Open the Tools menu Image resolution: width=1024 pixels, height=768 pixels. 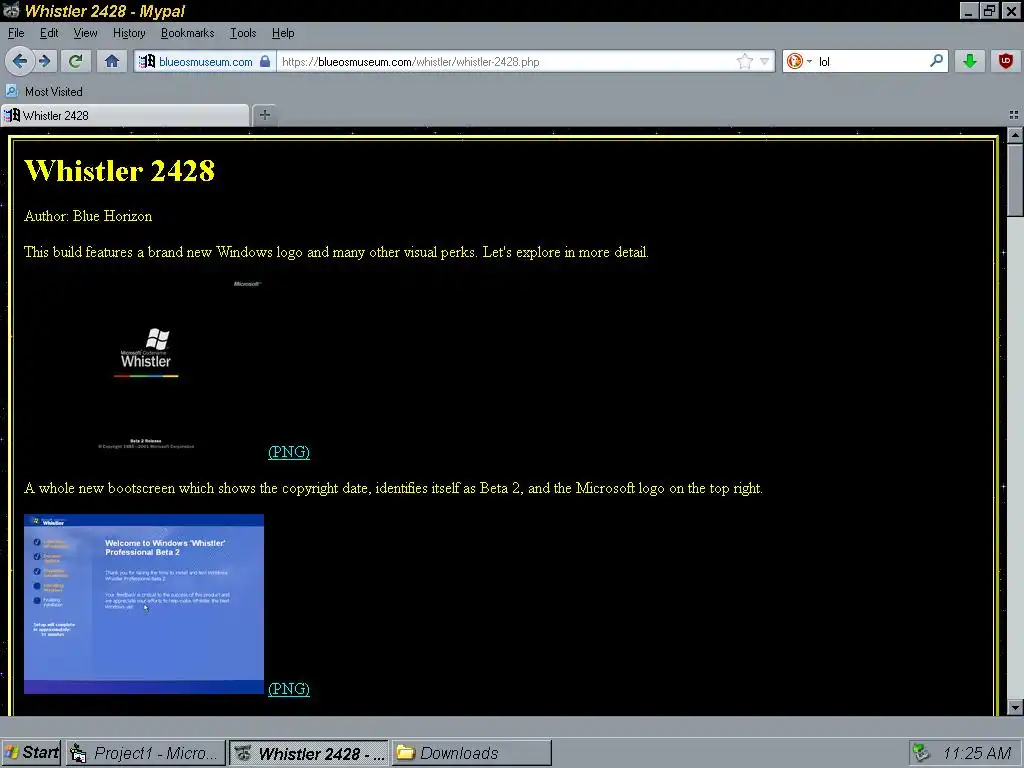pos(243,33)
